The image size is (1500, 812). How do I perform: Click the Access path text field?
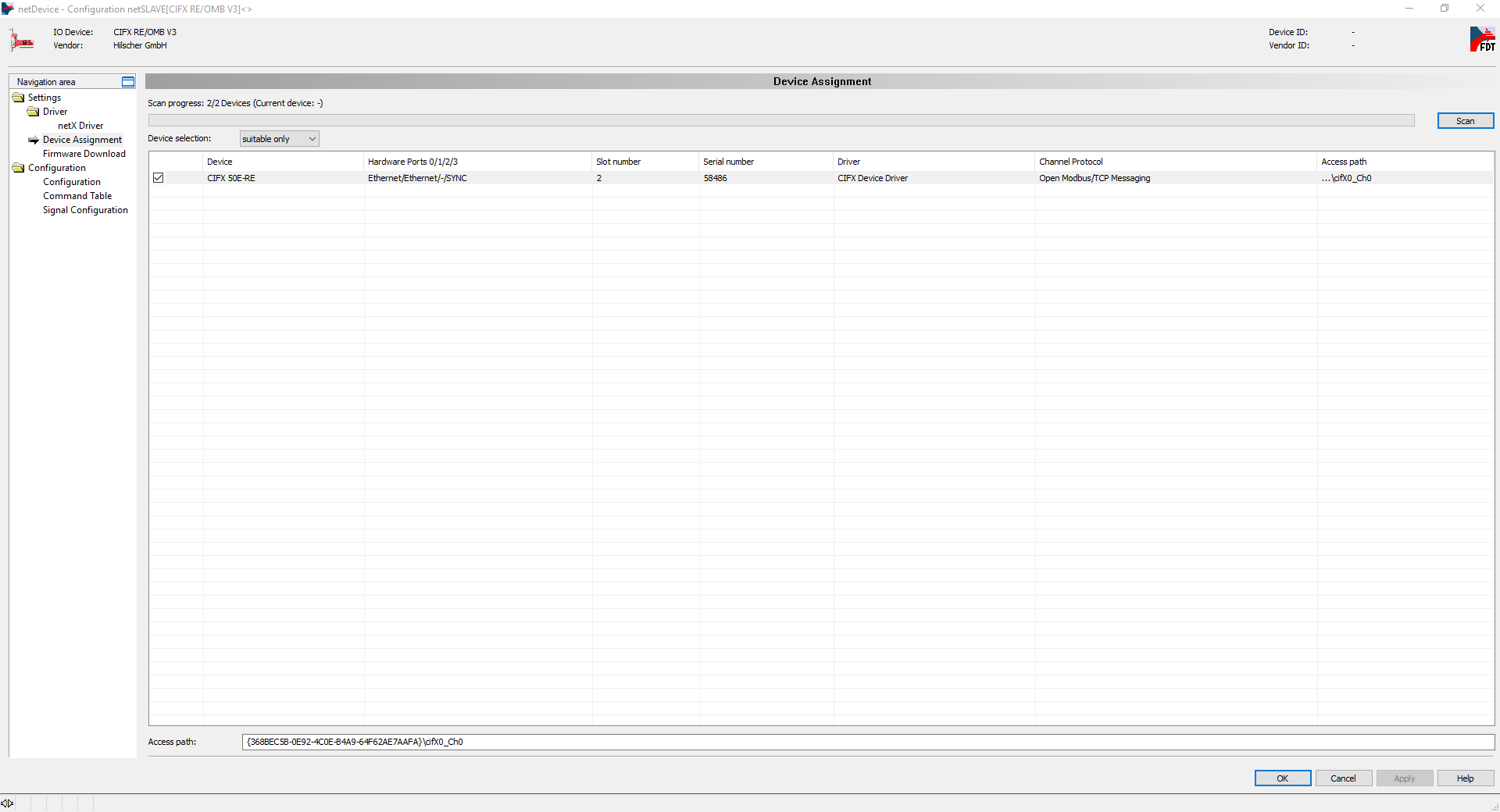[867, 742]
